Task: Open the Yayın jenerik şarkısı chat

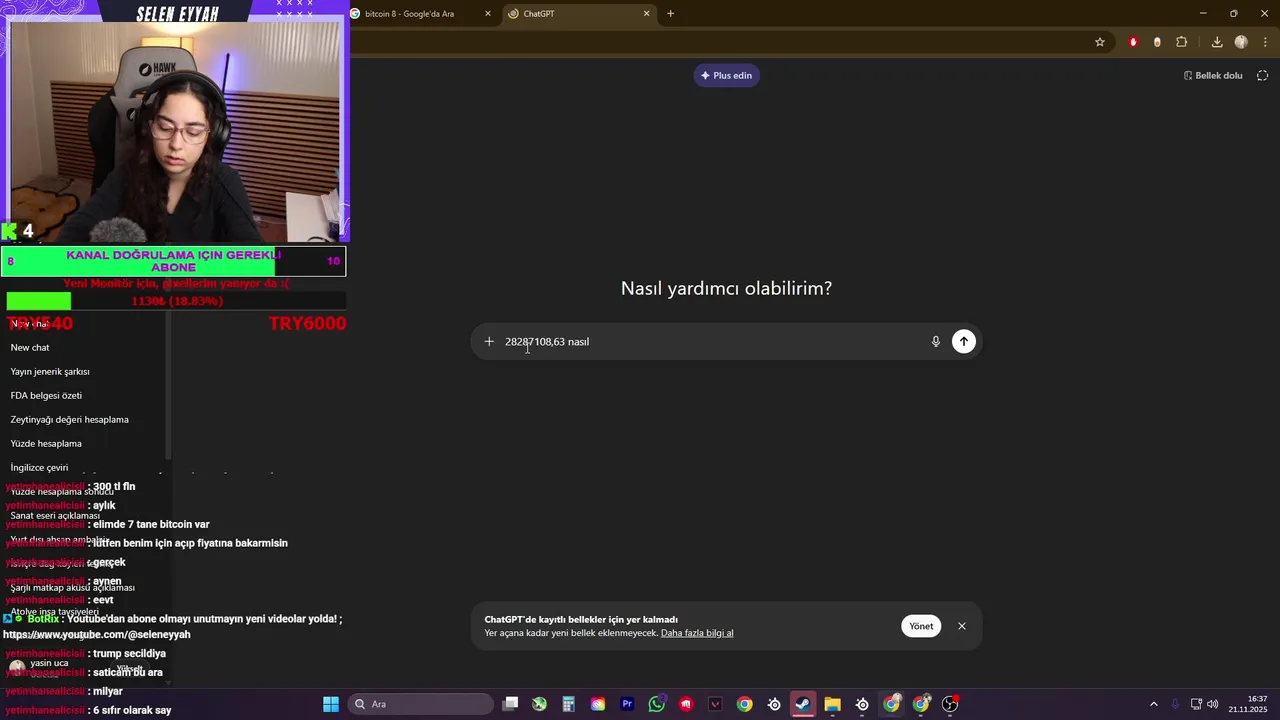Action: [50, 371]
